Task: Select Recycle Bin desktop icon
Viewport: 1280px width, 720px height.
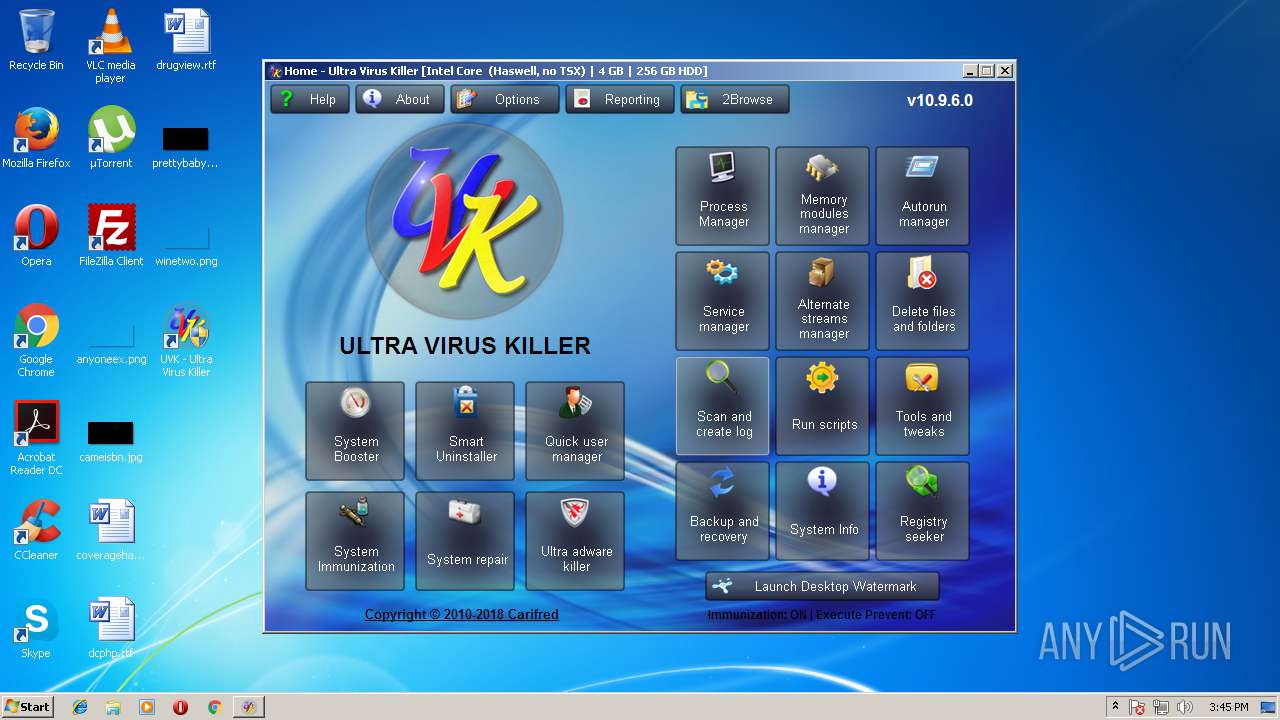Action: click(x=36, y=40)
